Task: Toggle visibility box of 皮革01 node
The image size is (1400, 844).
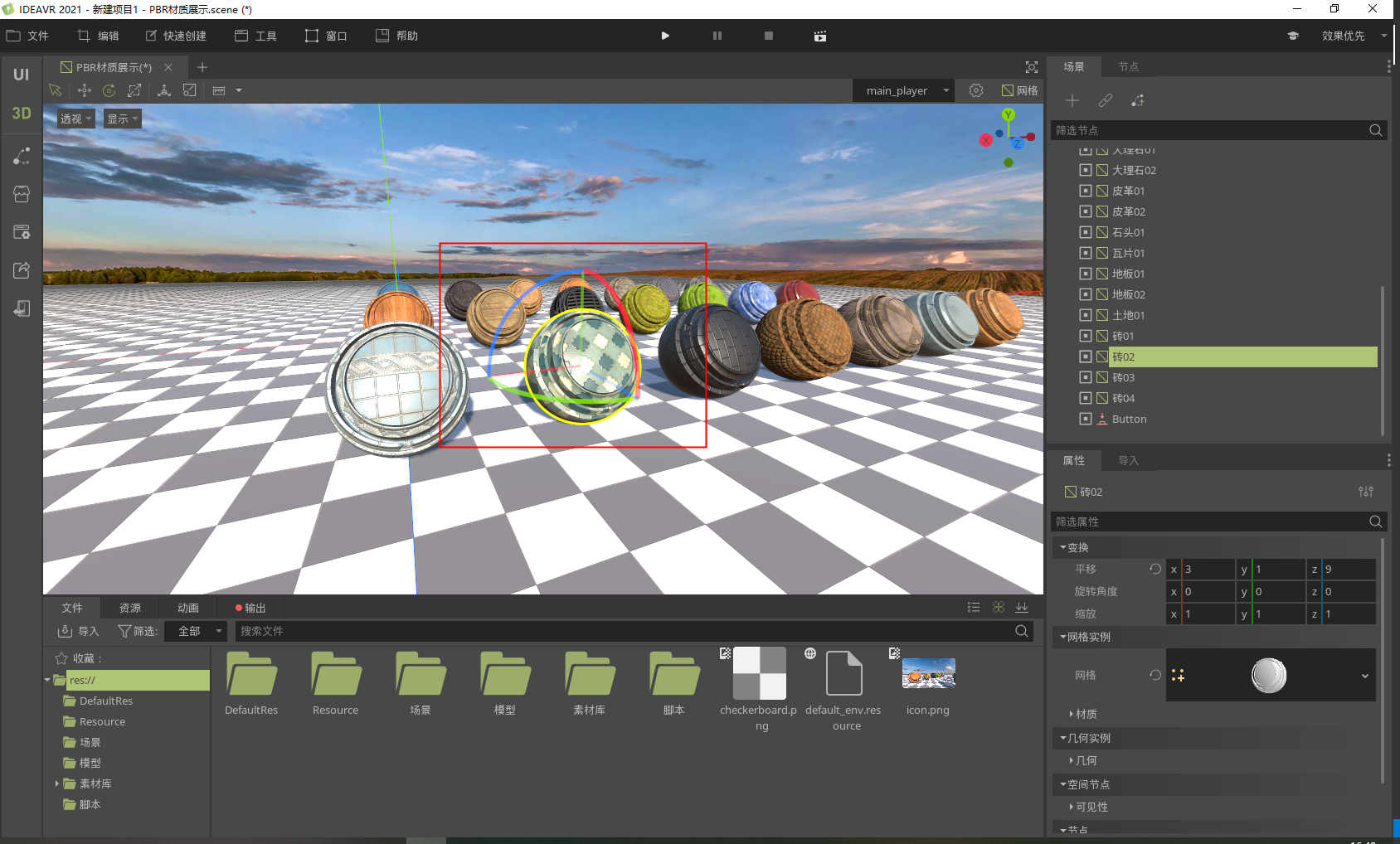Action: [1086, 191]
